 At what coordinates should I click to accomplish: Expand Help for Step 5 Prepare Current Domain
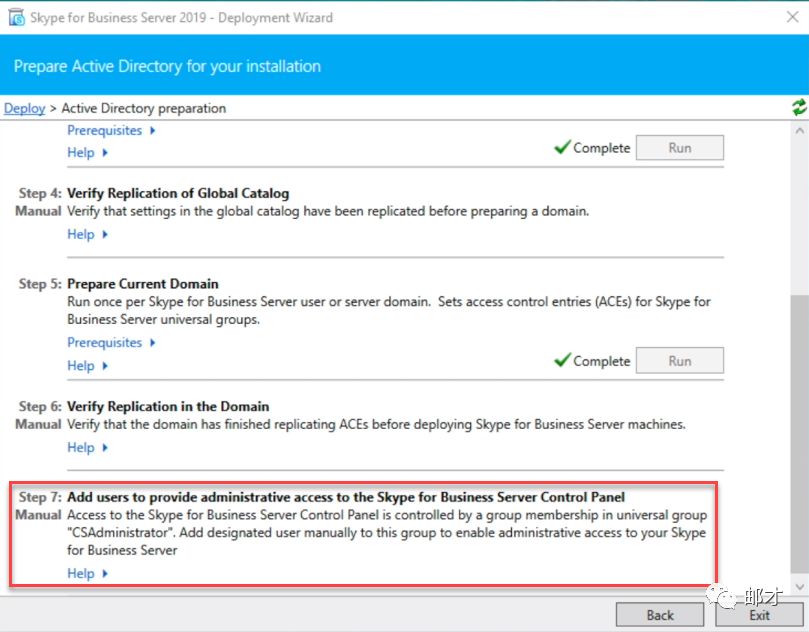(x=87, y=366)
